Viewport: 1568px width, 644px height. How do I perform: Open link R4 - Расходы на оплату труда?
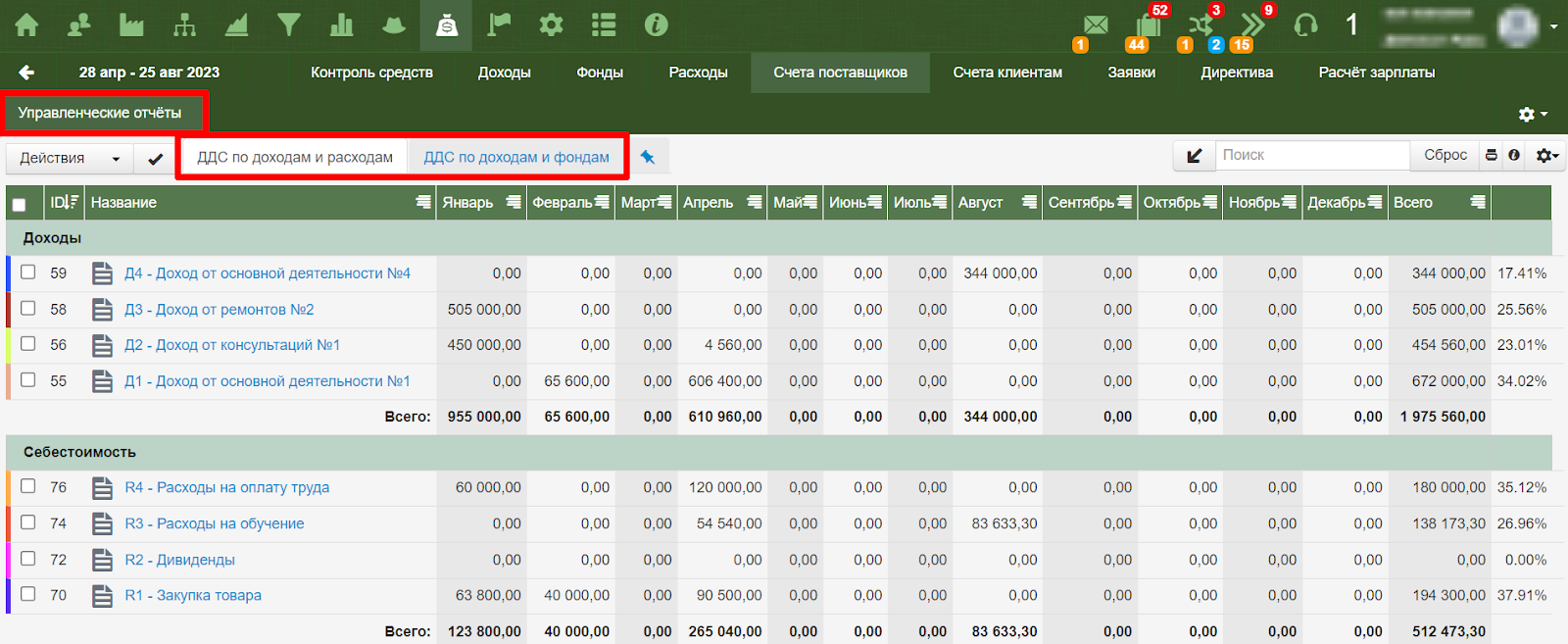pos(227,487)
